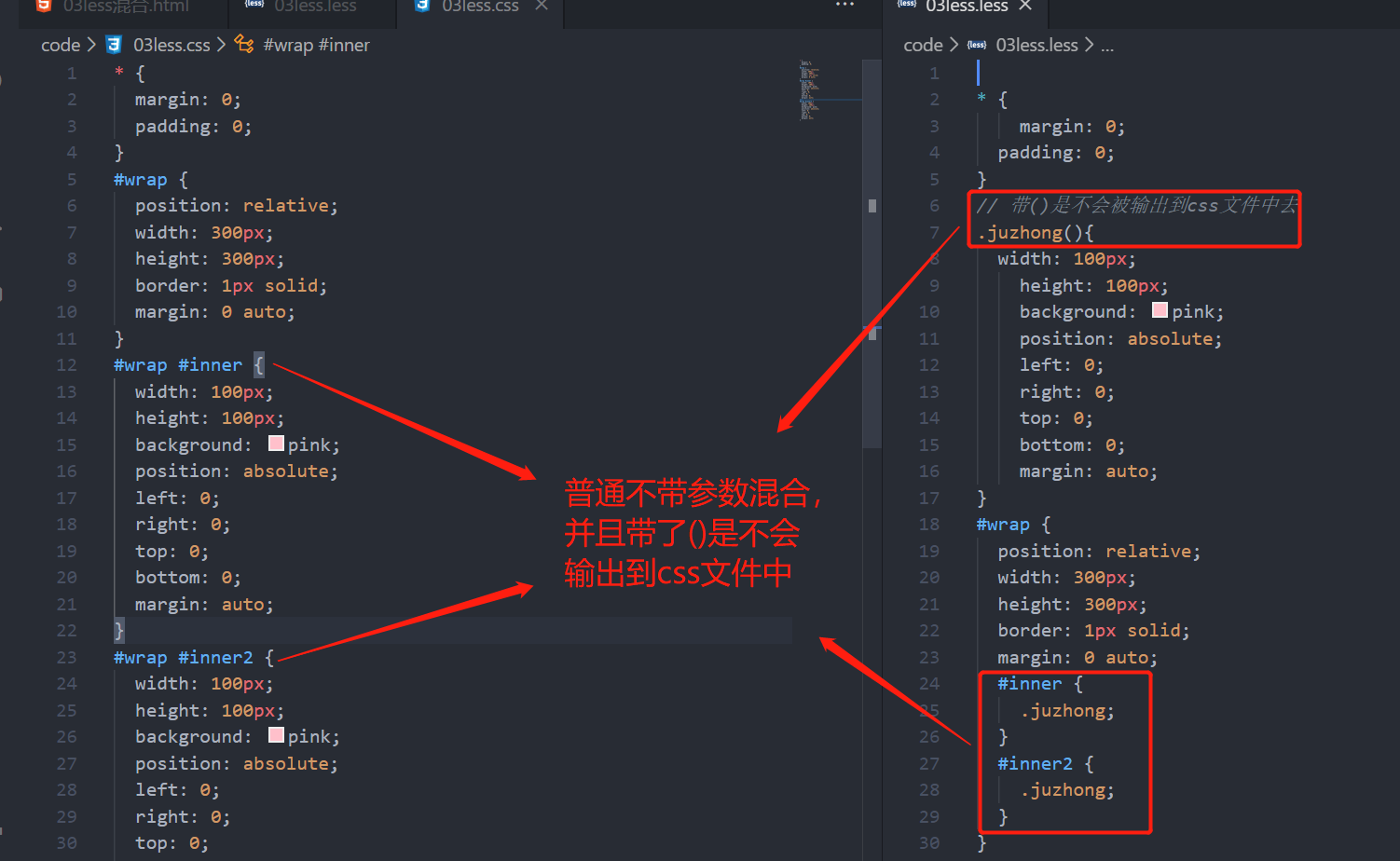This screenshot has width=1400, height=861.
Task: Click the CSS3 icon on the active 03less.css tab
Action: [421, 7]
